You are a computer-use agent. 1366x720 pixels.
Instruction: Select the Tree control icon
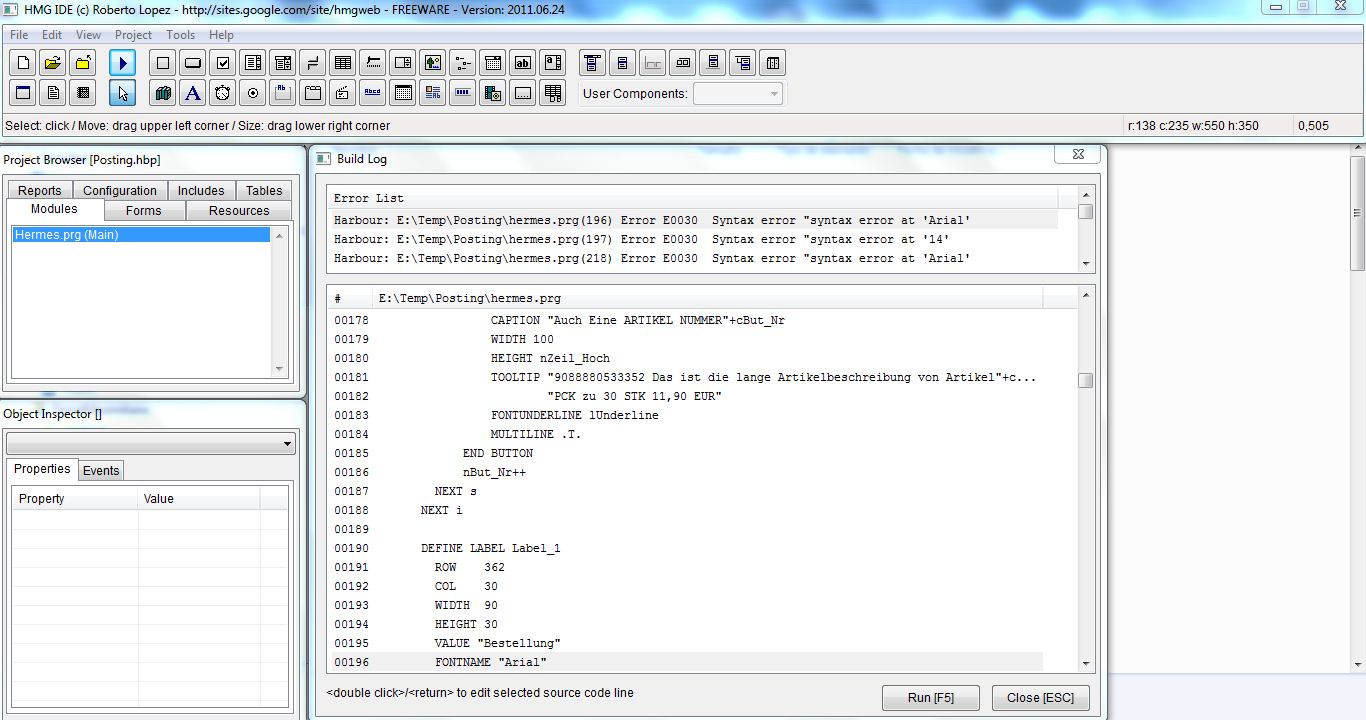click(x=463, y=63)
